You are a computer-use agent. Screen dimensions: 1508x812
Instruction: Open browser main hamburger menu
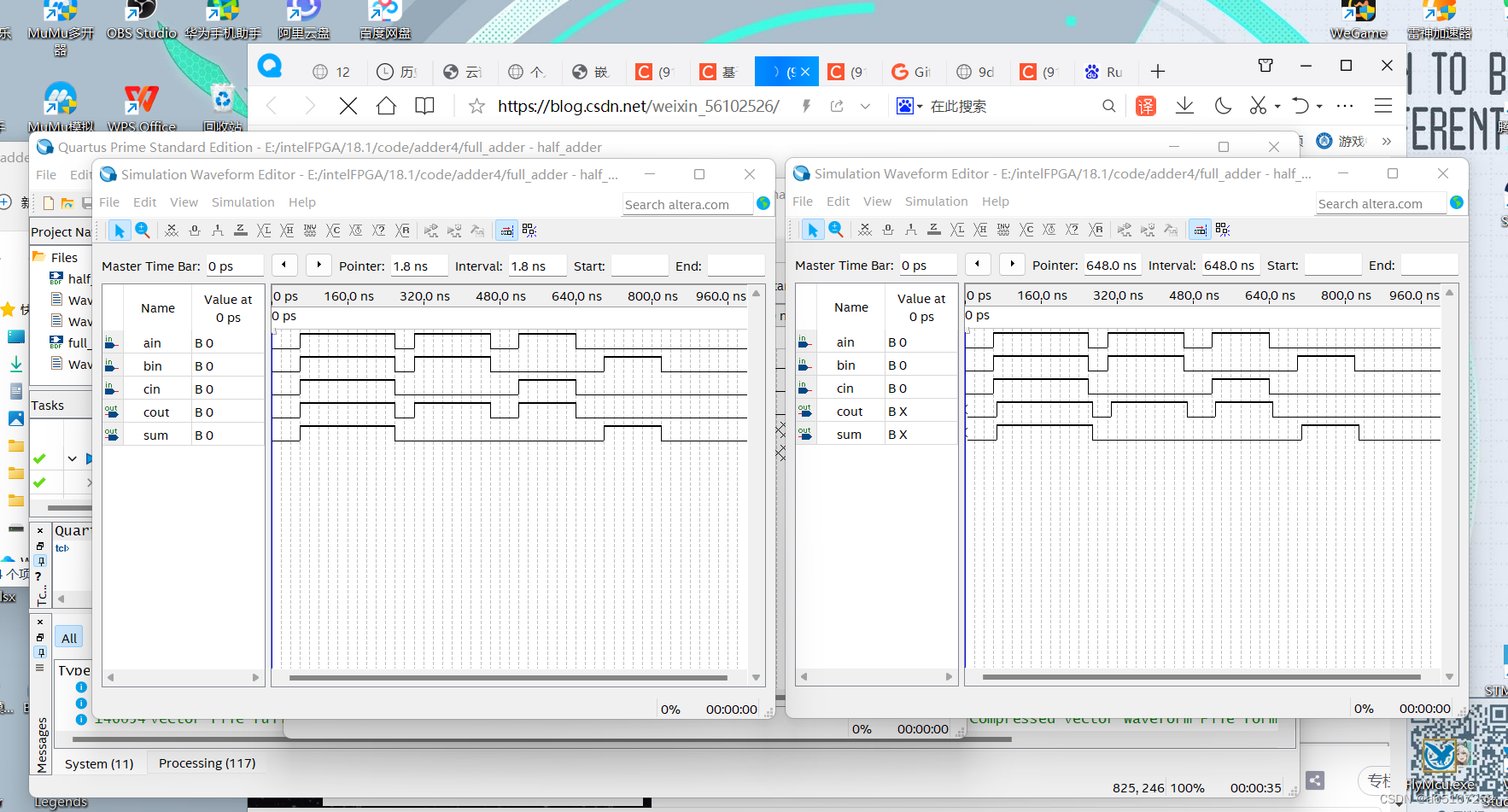click(1383, 106)
